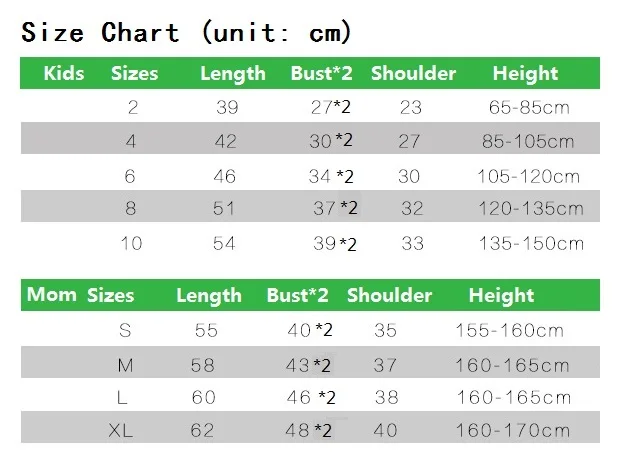Click the 155-160cm height value

tap(509, 330)
